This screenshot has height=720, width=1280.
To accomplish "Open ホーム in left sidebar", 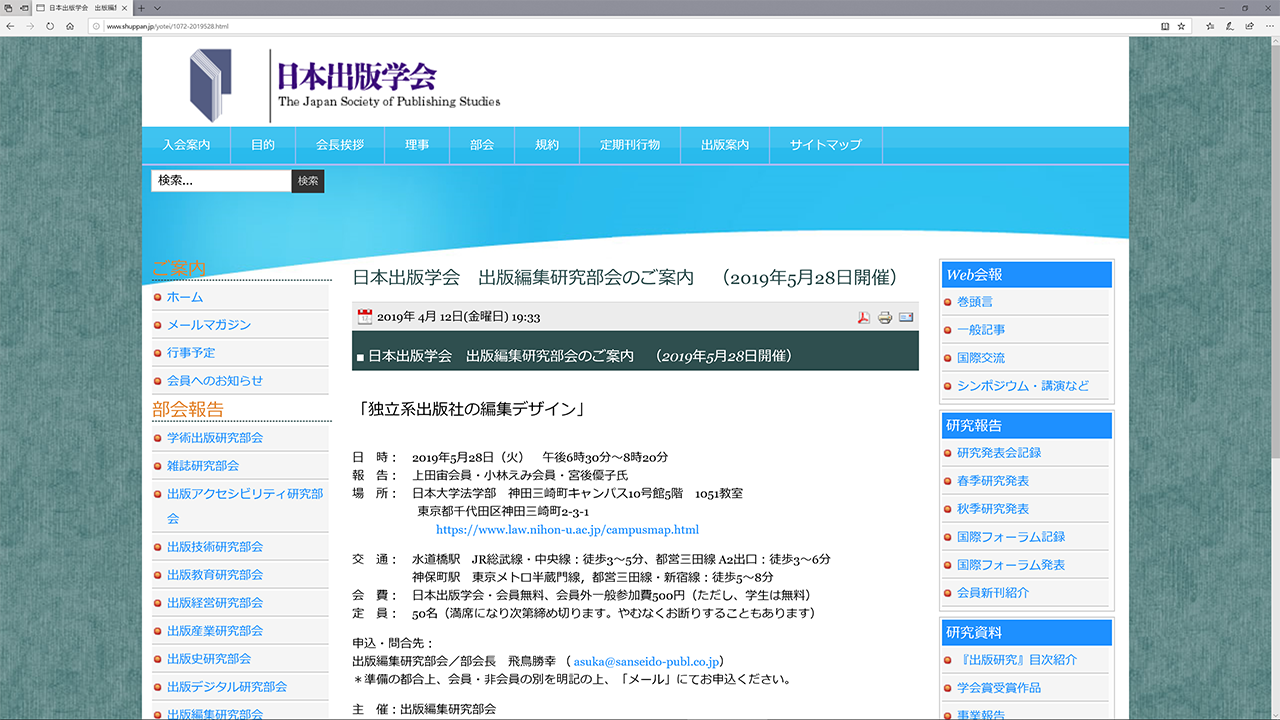I will pos(185,297).
